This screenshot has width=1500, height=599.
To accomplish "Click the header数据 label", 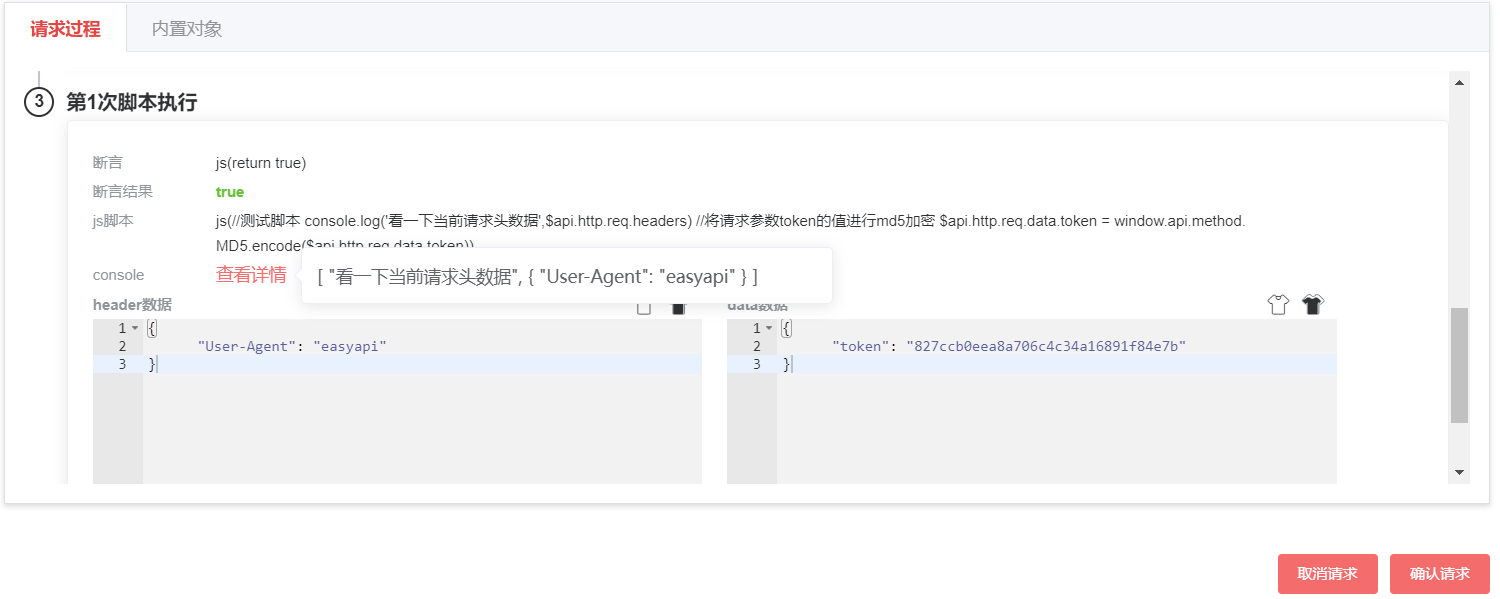I will (132, 305).
